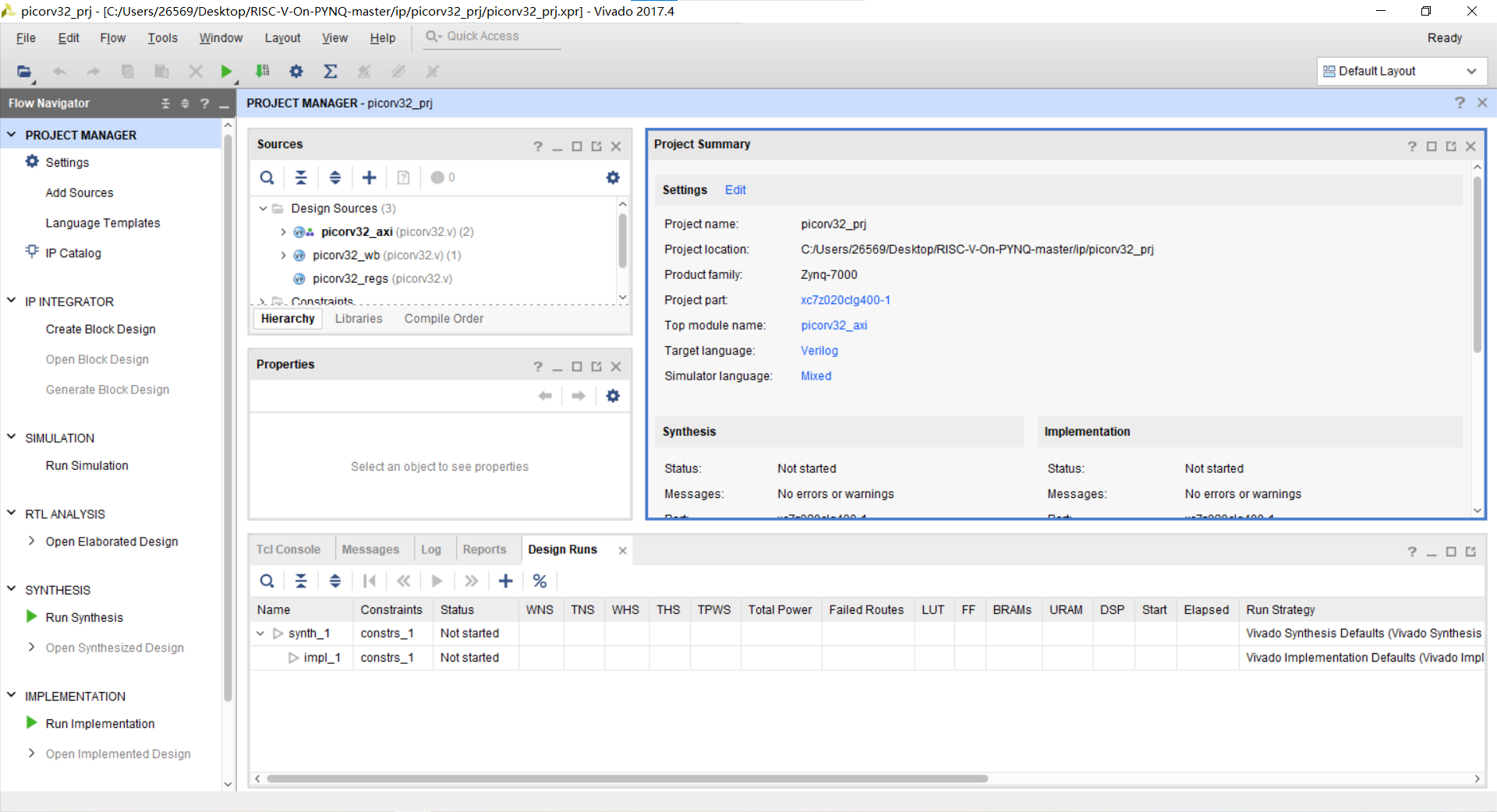1497x812 pixels.
Task: Collapse Design Sources folder
Action: pos(264,208)
